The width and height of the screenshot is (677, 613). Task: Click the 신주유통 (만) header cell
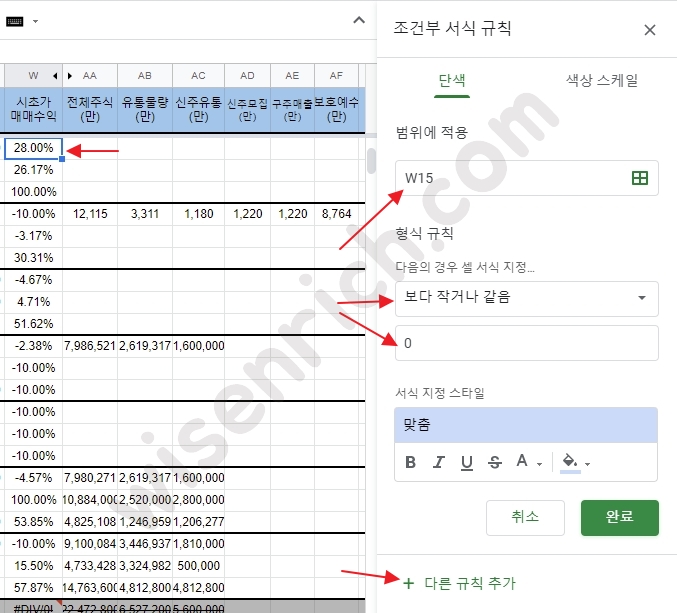(x=198, y=110)
